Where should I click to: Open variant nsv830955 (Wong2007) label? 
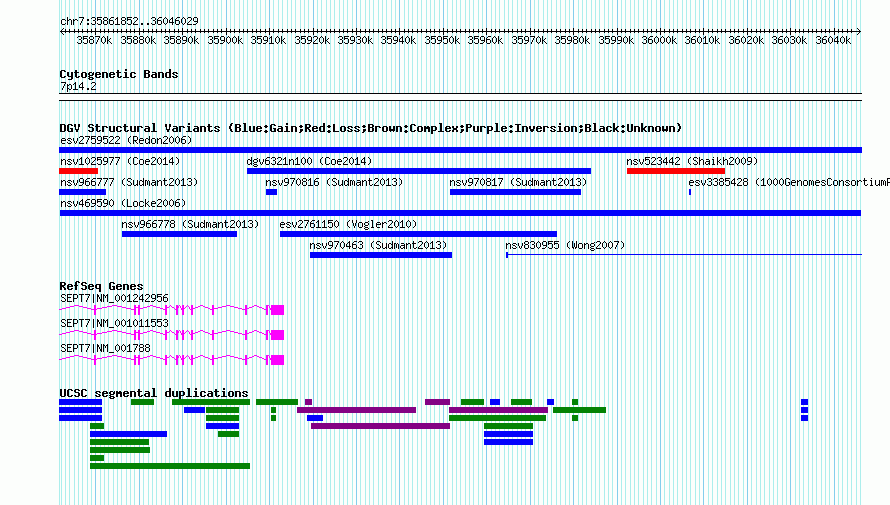click(x=565, y=245)
